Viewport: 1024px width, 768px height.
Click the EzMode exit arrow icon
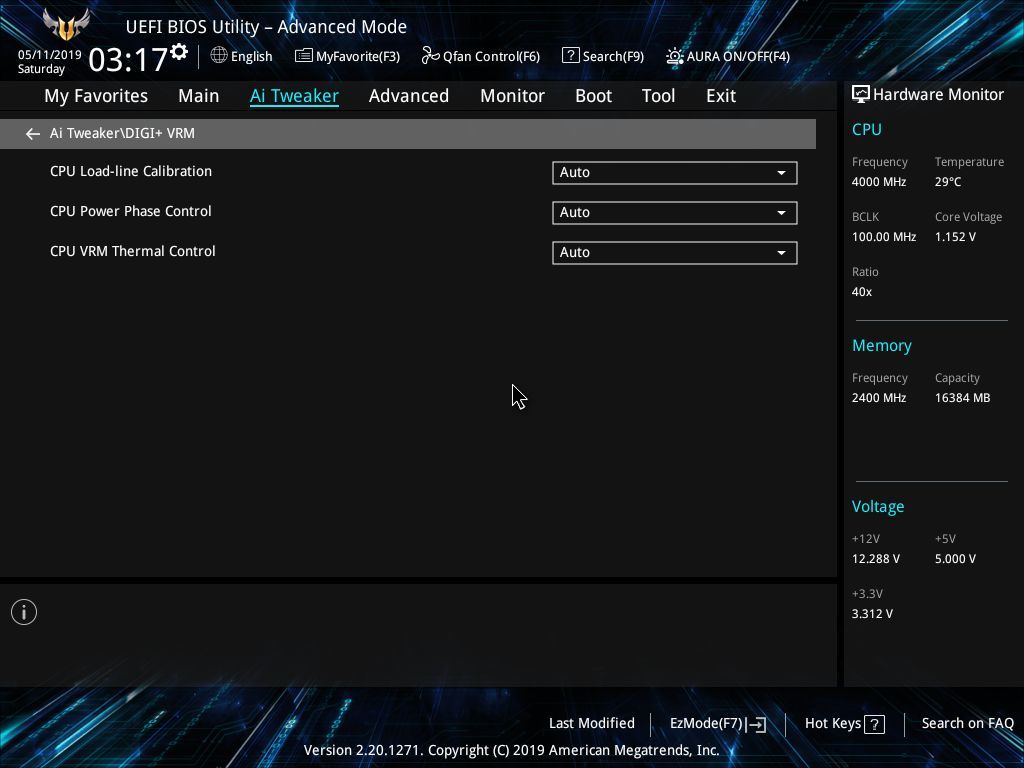756,724
